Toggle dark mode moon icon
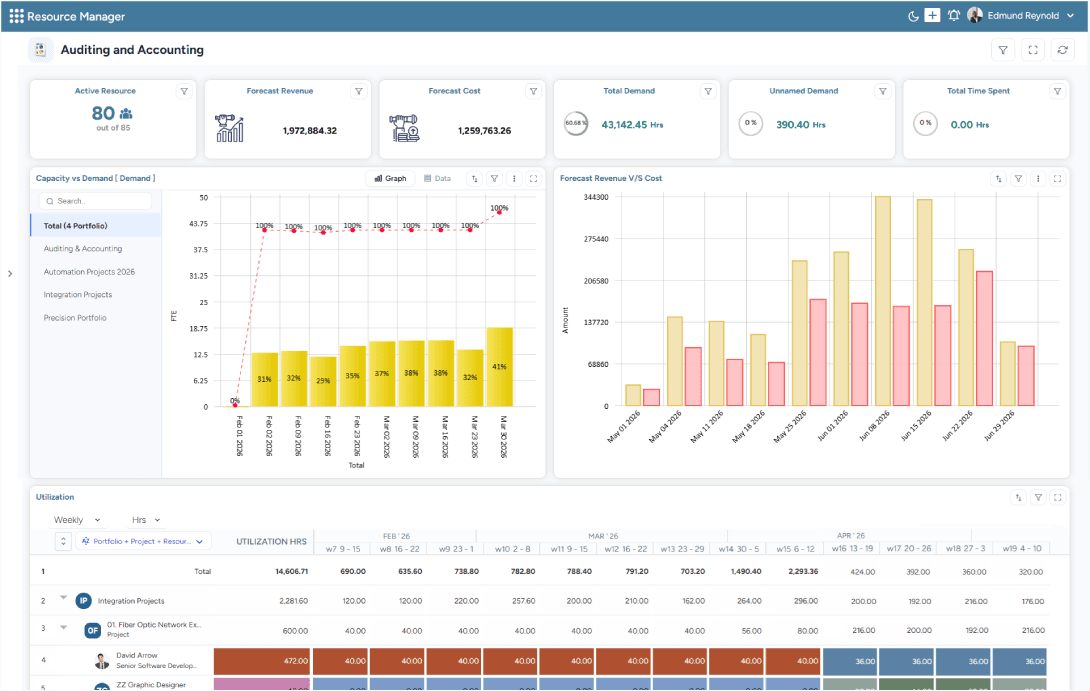Image resolution: width=1090 pixels, height=691 pixels. 913,16
